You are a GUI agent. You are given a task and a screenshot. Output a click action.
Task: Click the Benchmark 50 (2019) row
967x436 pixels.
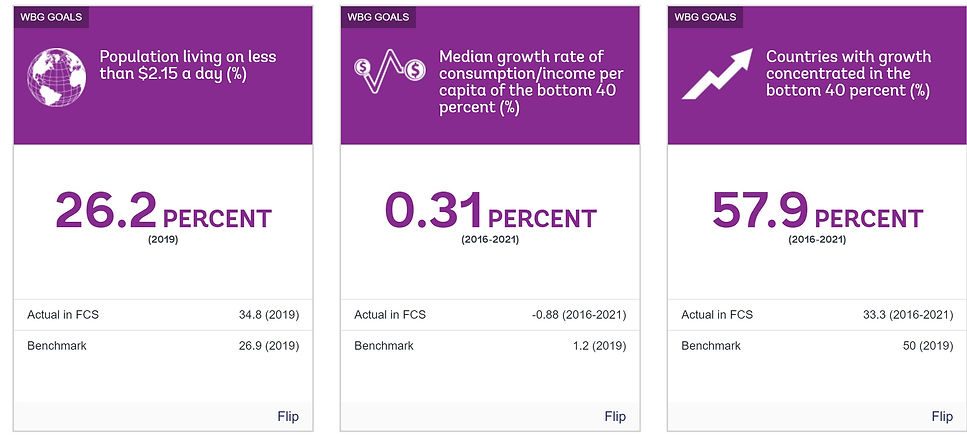[817, 346]
